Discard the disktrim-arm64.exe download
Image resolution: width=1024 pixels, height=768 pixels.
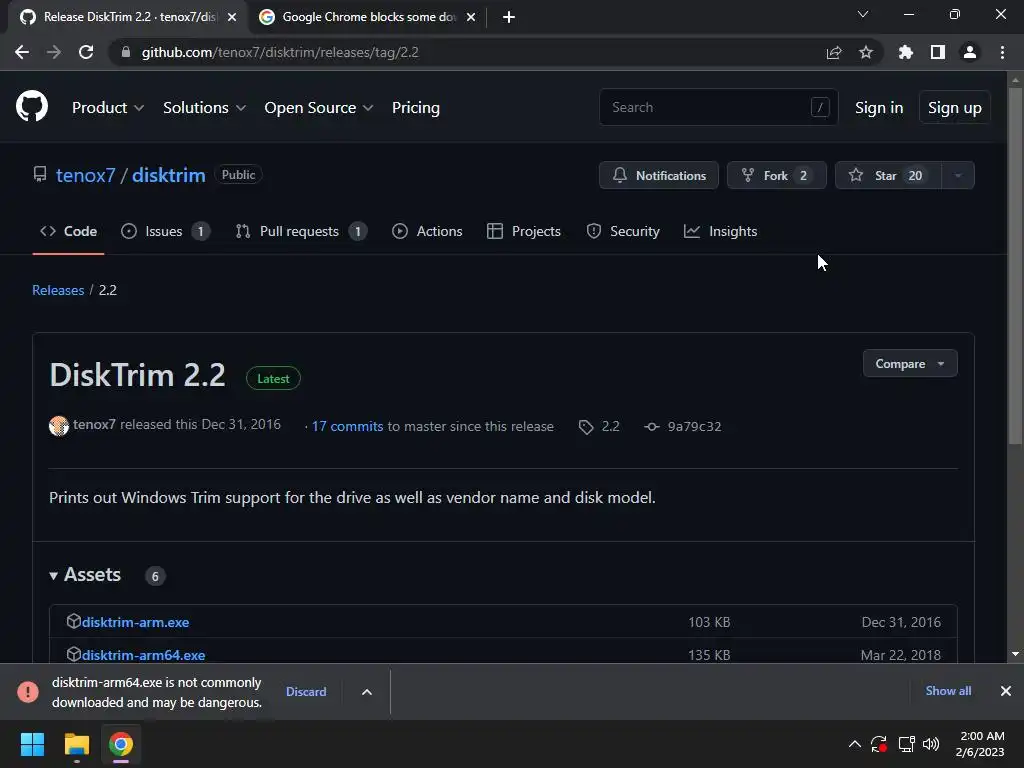click(306, 692)
